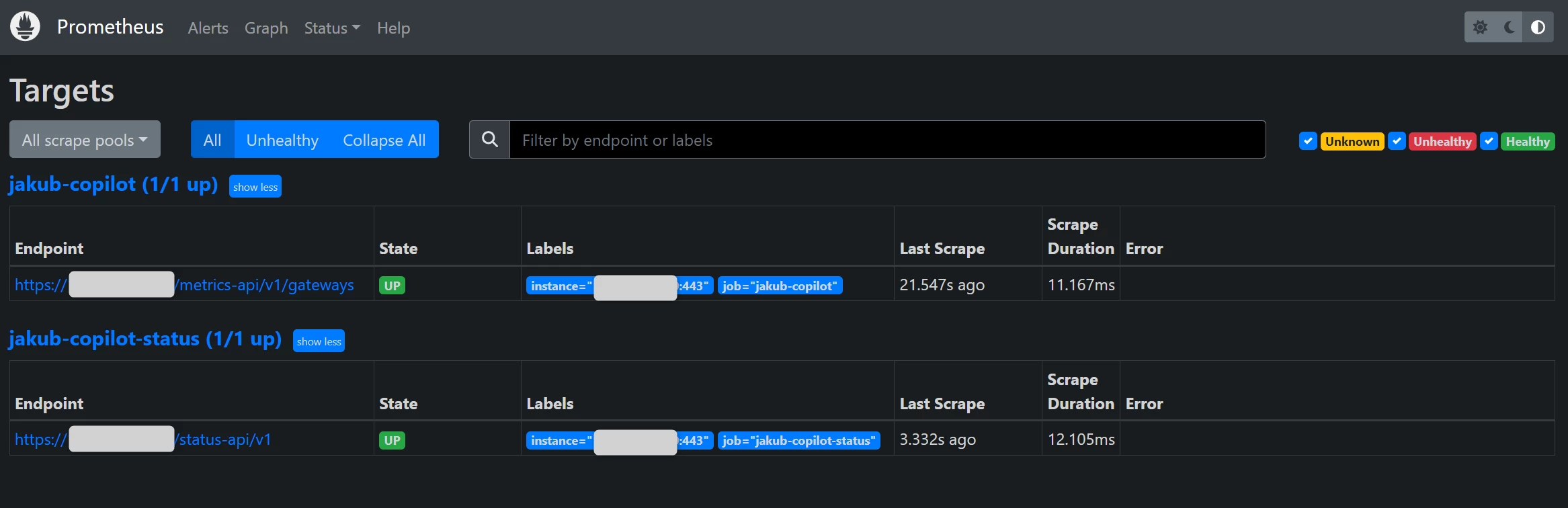Viewport: 1568px width, 508px height.
Task: Switch to dark theme moon icon
Action: 1510,28
